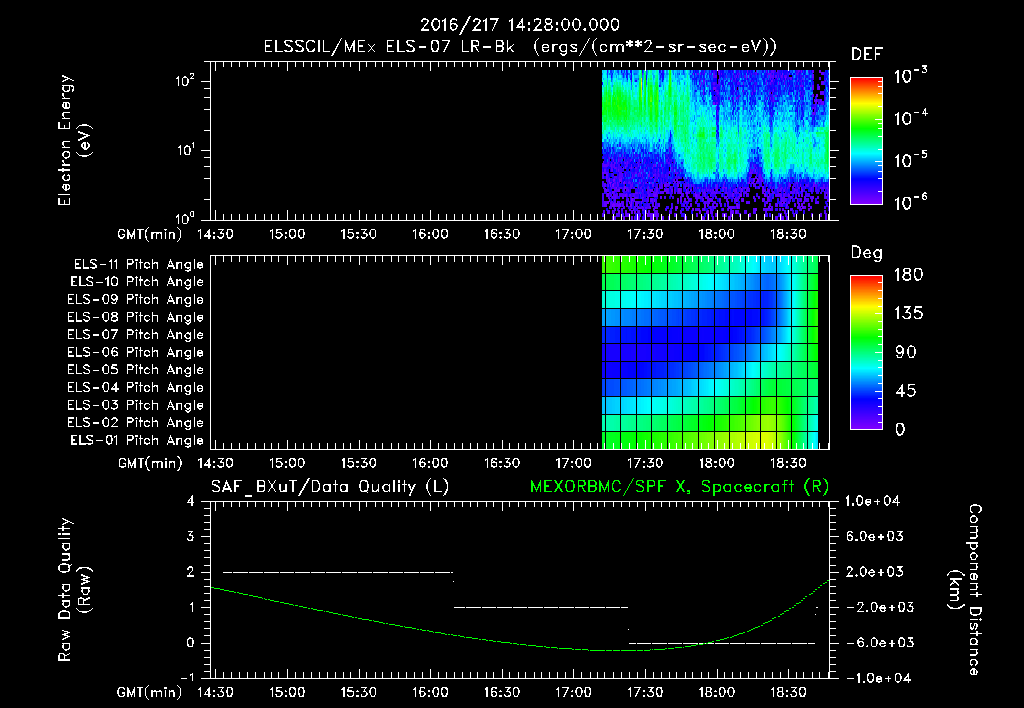Screen dimensions: 1024x708
Task: Click the 10^-3 label on DEF colorbar
Action: click(910, 76)
